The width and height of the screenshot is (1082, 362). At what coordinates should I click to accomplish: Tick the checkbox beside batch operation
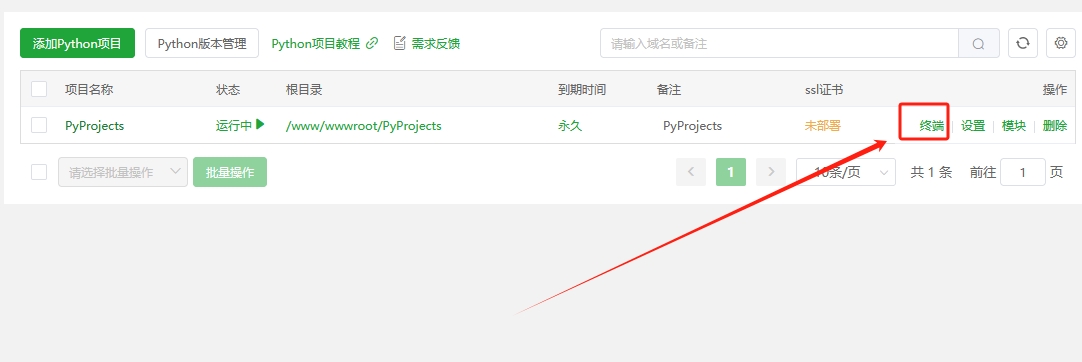(x=39, y=172)
